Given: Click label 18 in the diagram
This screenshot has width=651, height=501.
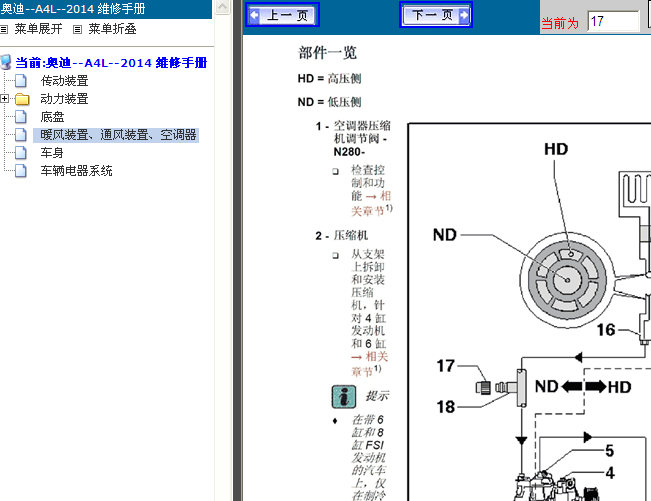Looking at the screenshot, I should tap(445, 407).
